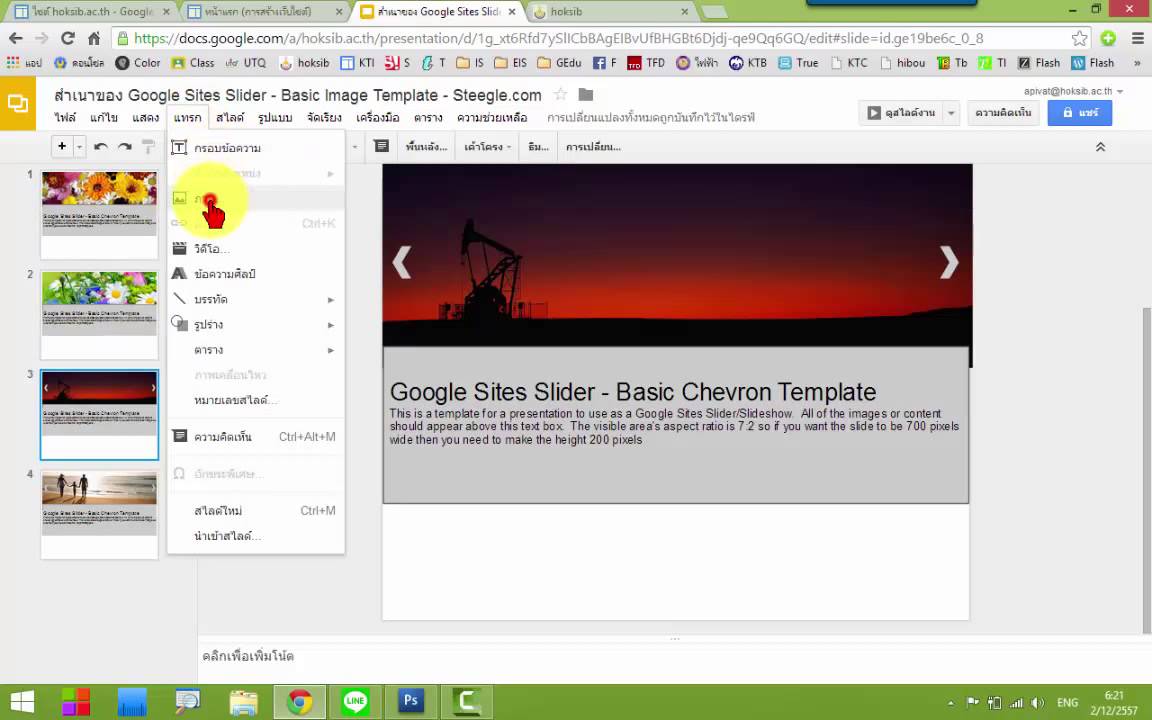Select slide 1 thumbnail with orange flowers
1152x720 pixels.
pyautogui.click(x=99, y=215)
